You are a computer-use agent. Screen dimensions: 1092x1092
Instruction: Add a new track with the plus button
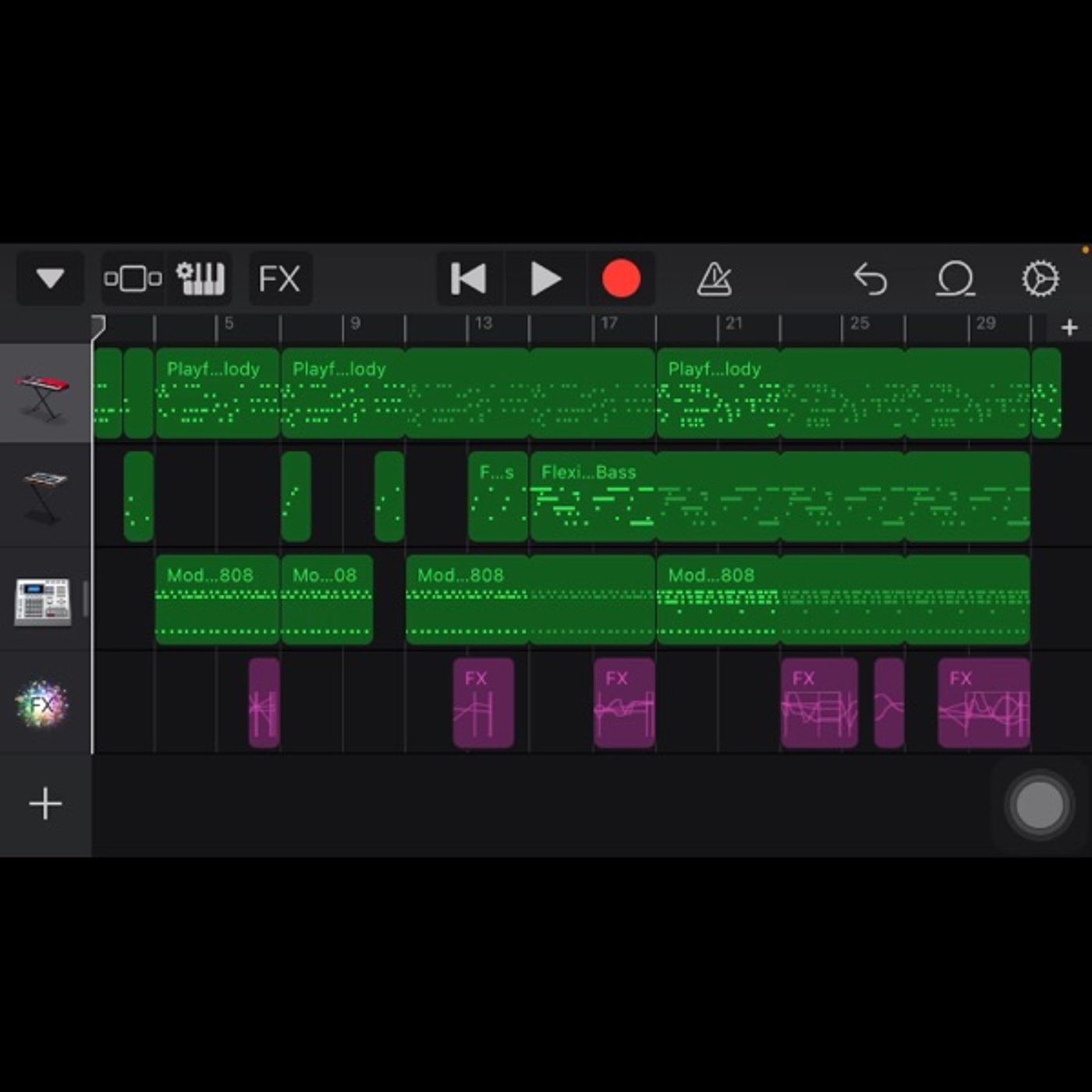click(45, 803)
